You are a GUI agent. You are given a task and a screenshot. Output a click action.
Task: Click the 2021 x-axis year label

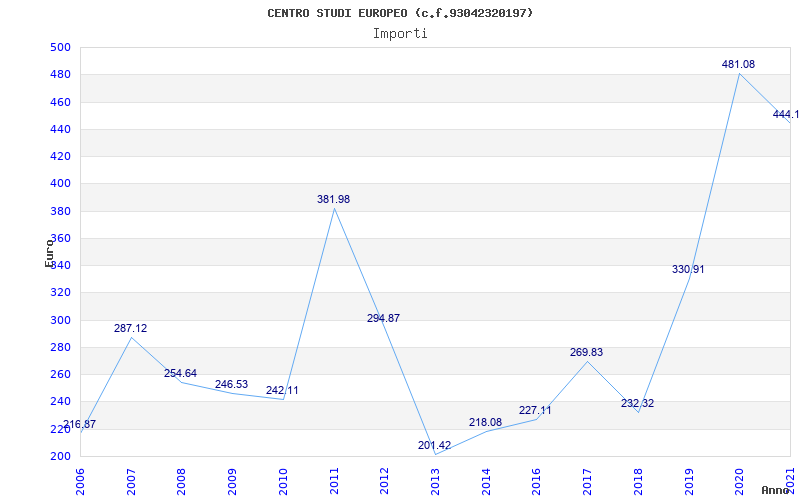790,481
